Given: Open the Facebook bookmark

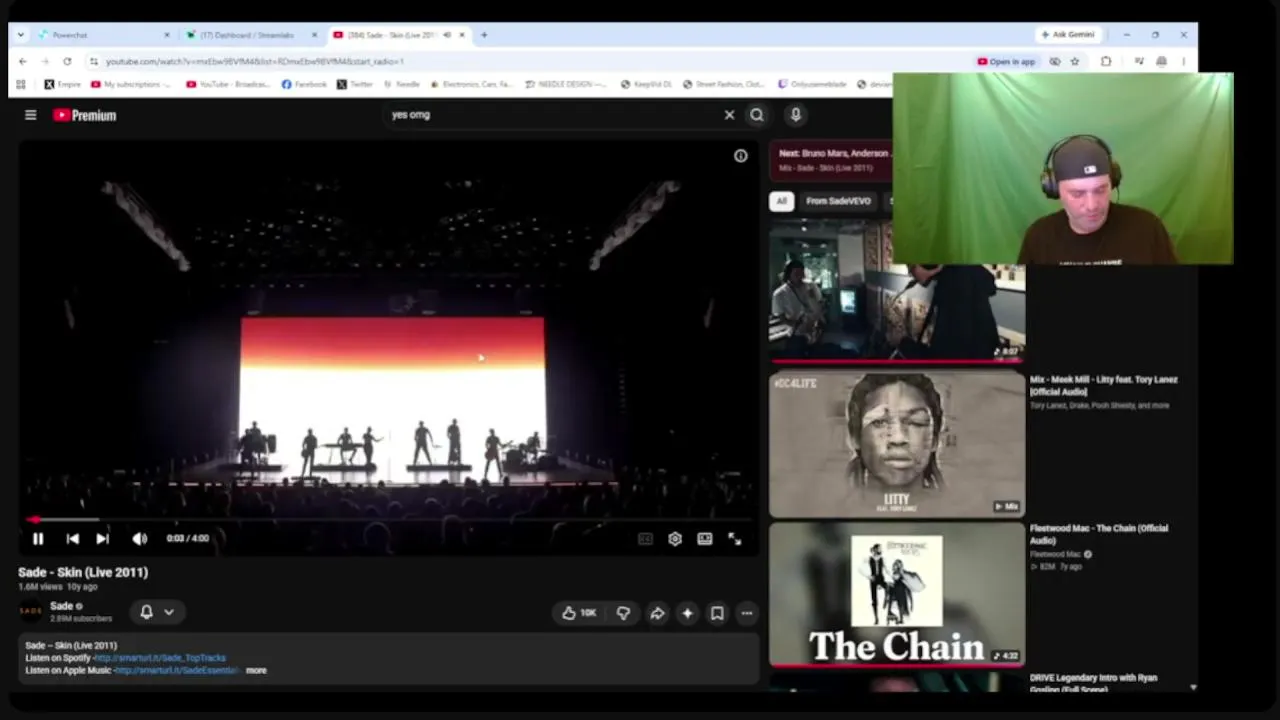Looking at the screenshot, I should coord(303,85).
